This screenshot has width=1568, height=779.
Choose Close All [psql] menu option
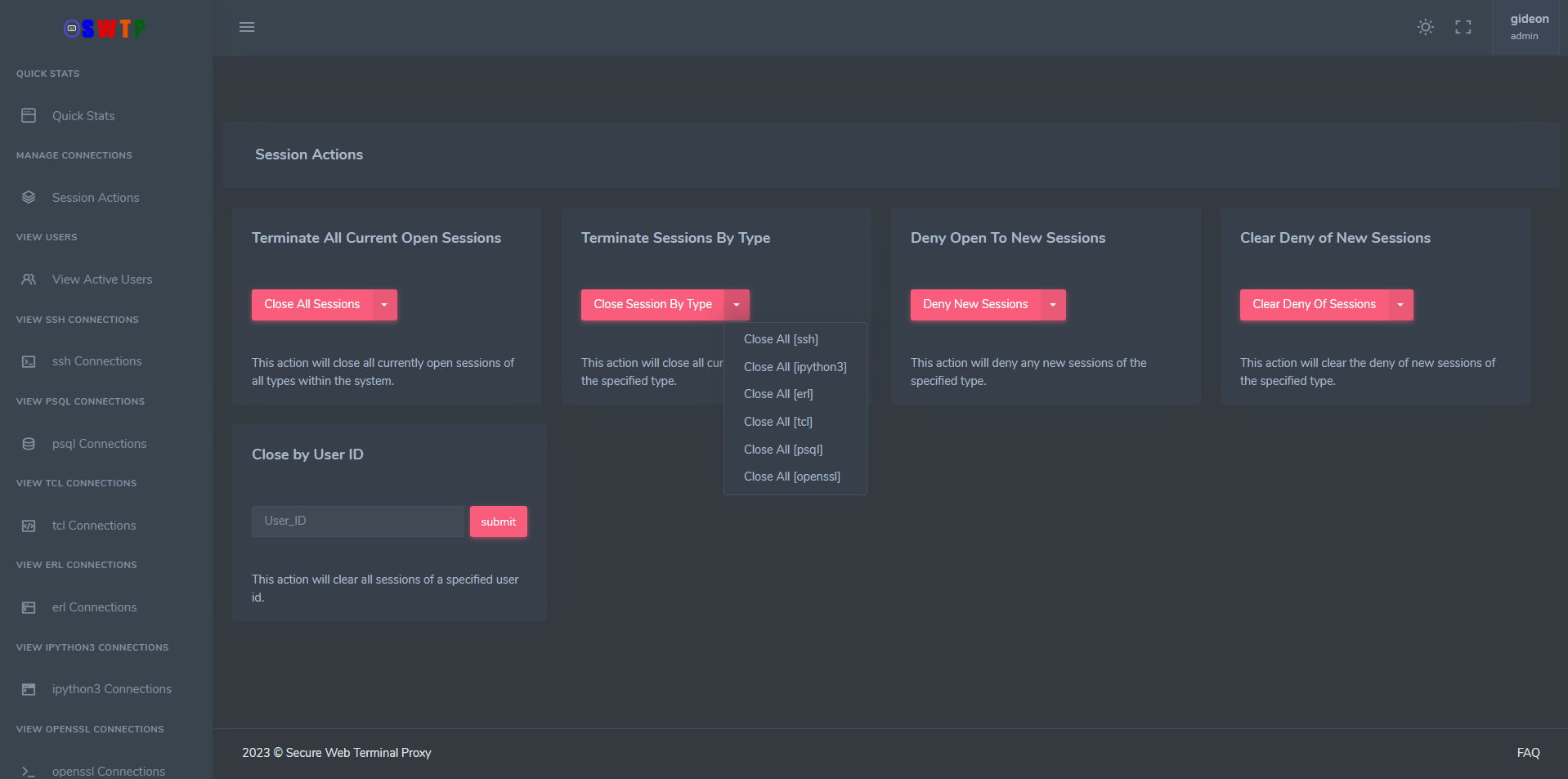pyautogui.click(x=782, y=450)
